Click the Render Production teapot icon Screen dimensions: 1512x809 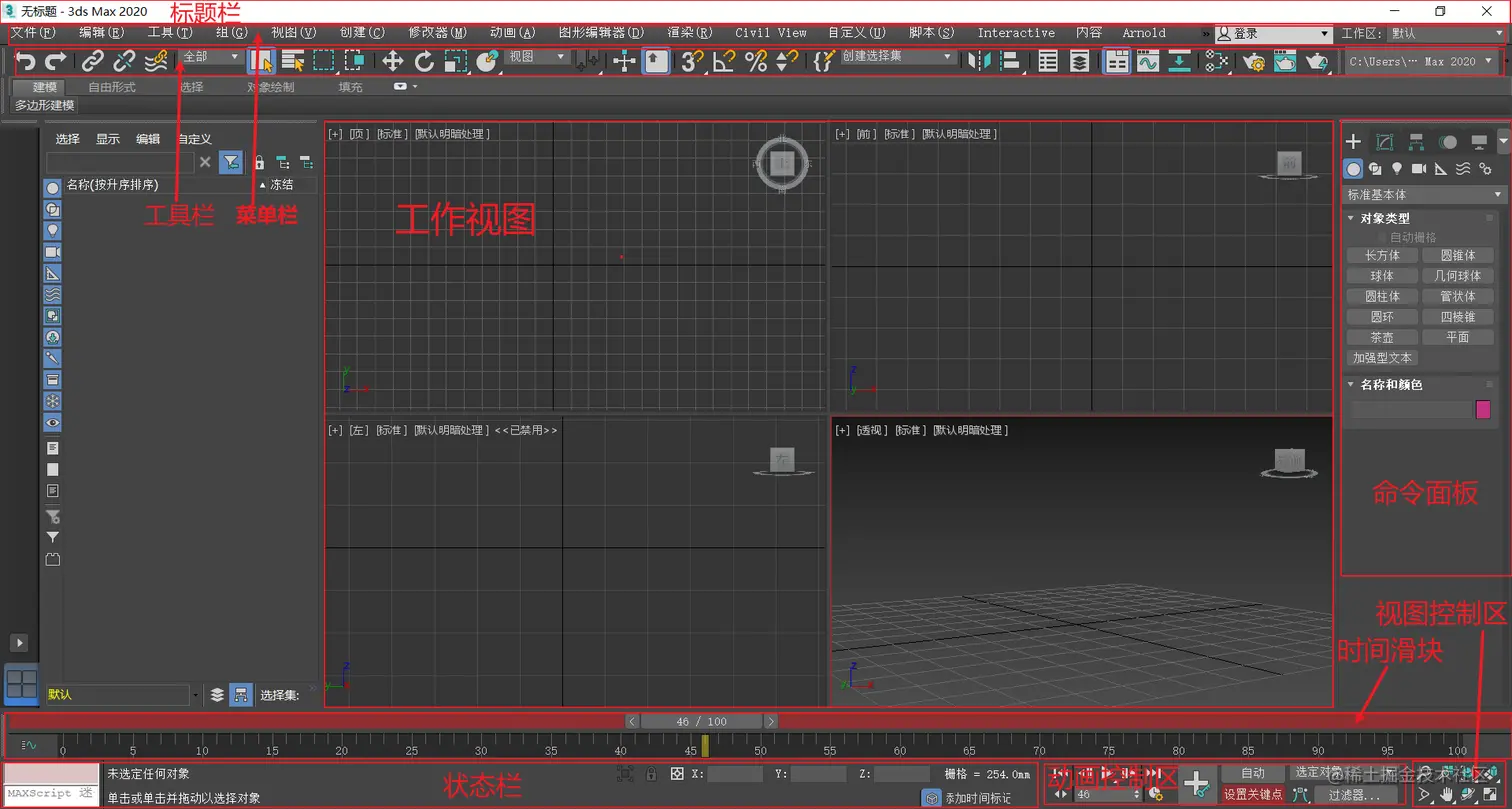point(1317,62)
